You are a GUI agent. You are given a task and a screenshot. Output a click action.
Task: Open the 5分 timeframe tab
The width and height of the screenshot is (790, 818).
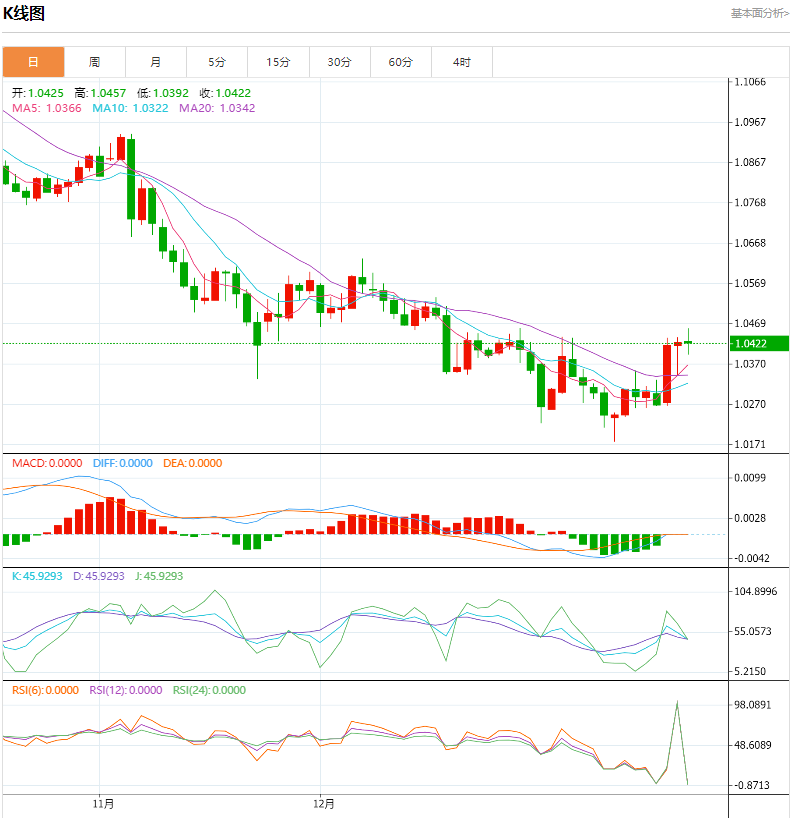217,62
